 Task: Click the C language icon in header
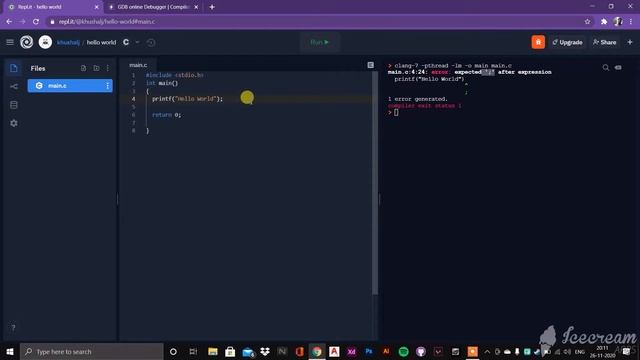(126, 42)
